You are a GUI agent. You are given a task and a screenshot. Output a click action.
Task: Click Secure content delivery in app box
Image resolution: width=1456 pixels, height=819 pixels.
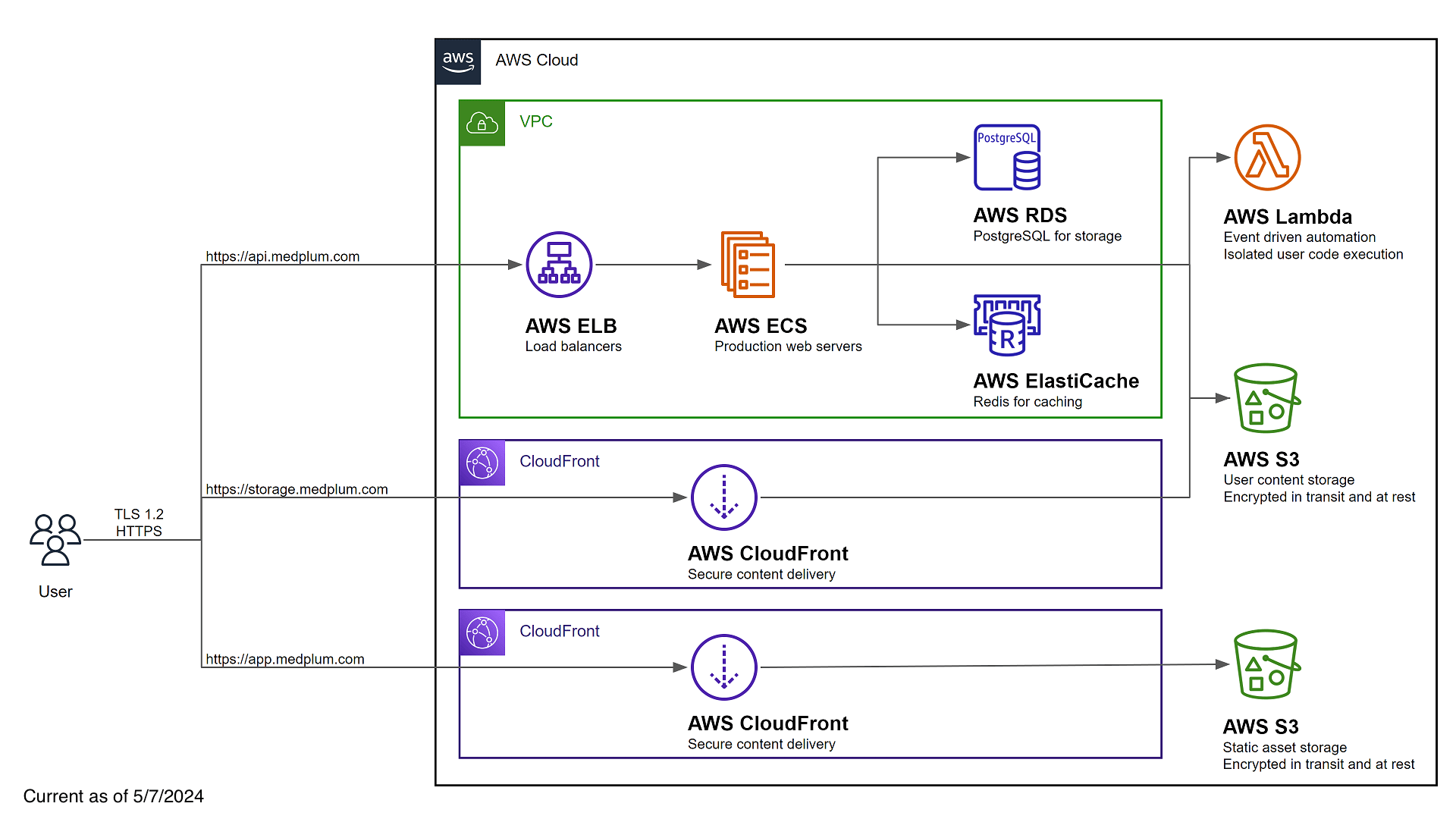[761, 745]
